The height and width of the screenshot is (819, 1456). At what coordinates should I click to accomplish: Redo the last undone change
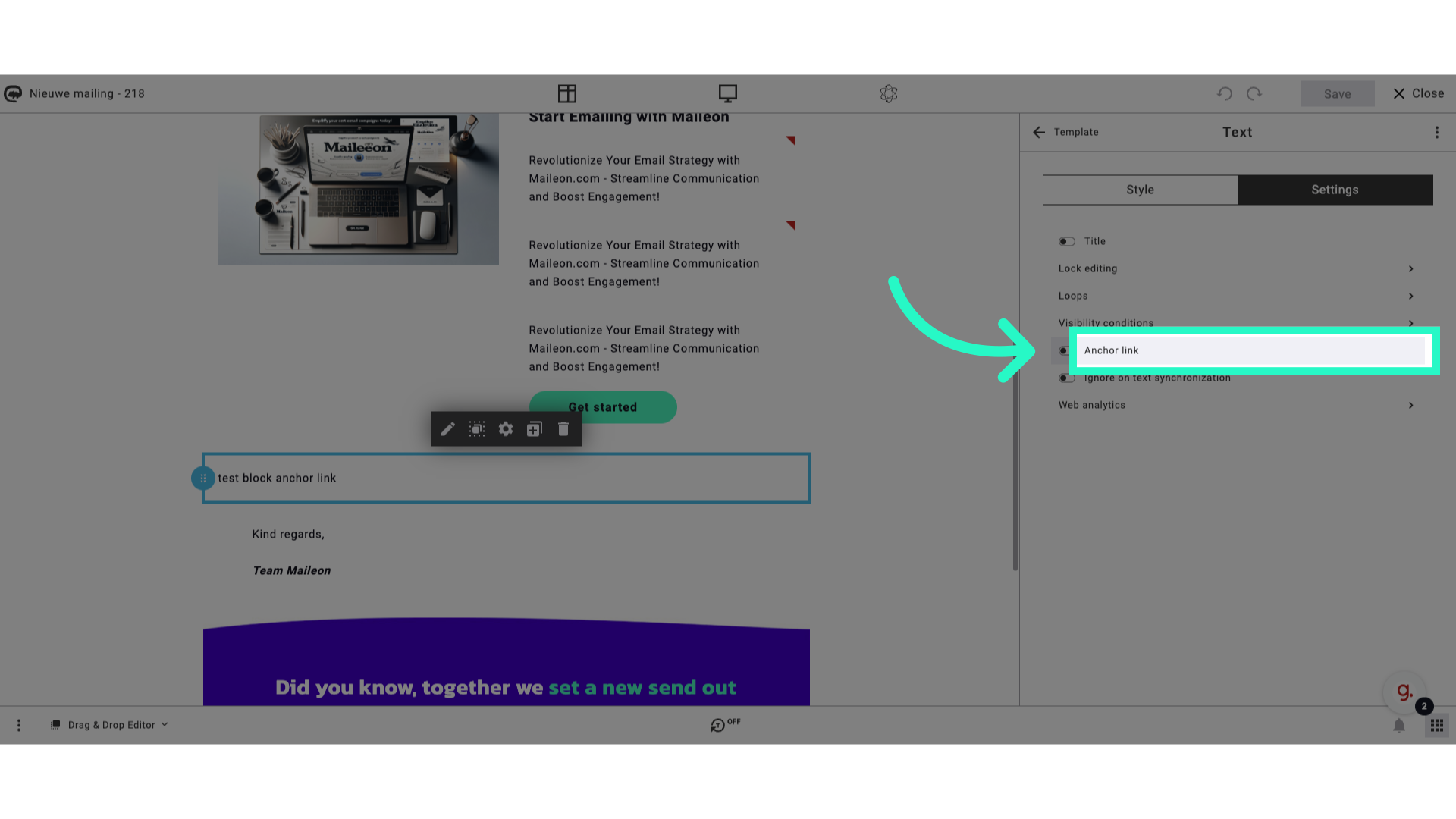point(1254,93)
